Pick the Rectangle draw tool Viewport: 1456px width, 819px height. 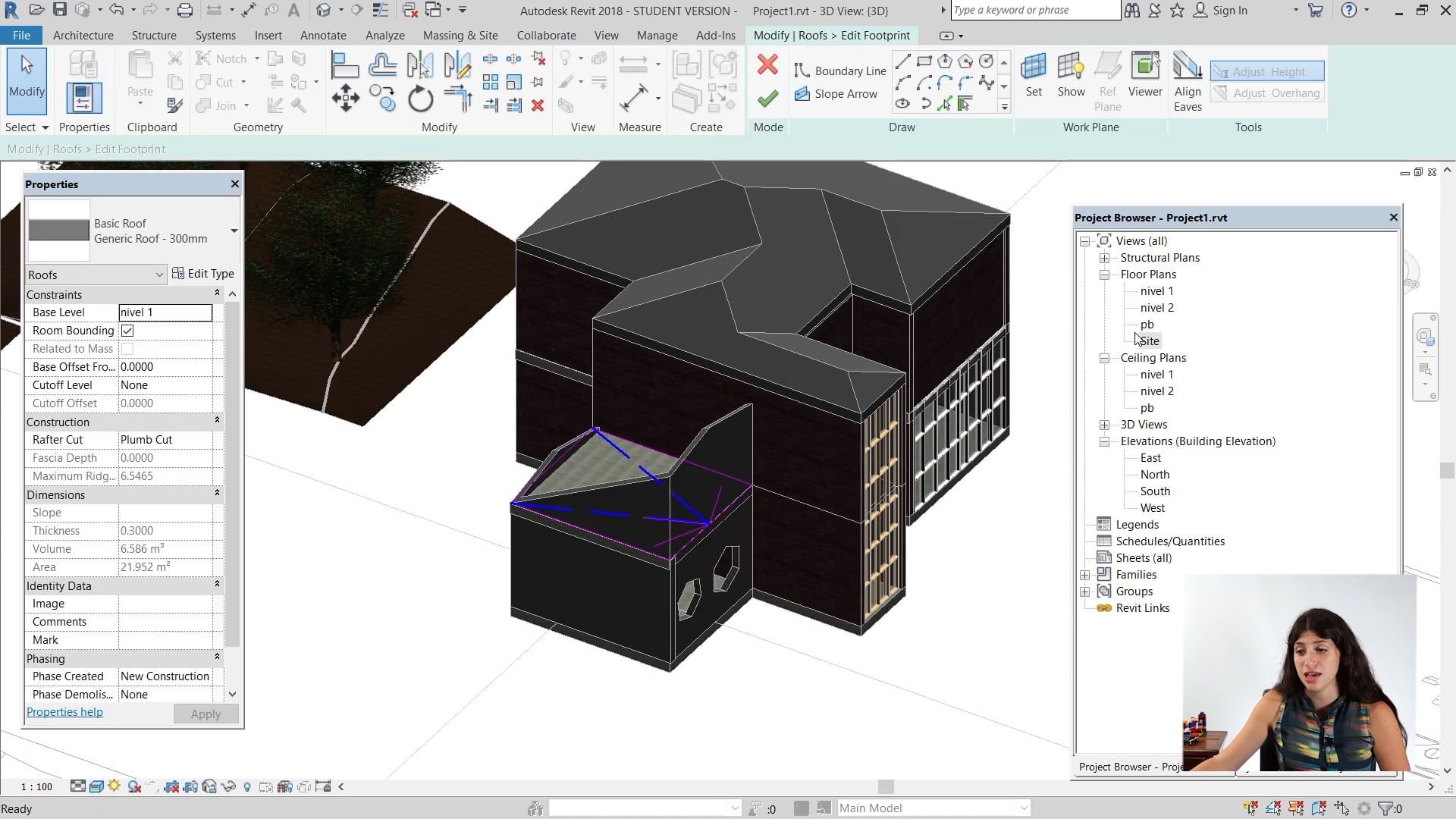923,61
